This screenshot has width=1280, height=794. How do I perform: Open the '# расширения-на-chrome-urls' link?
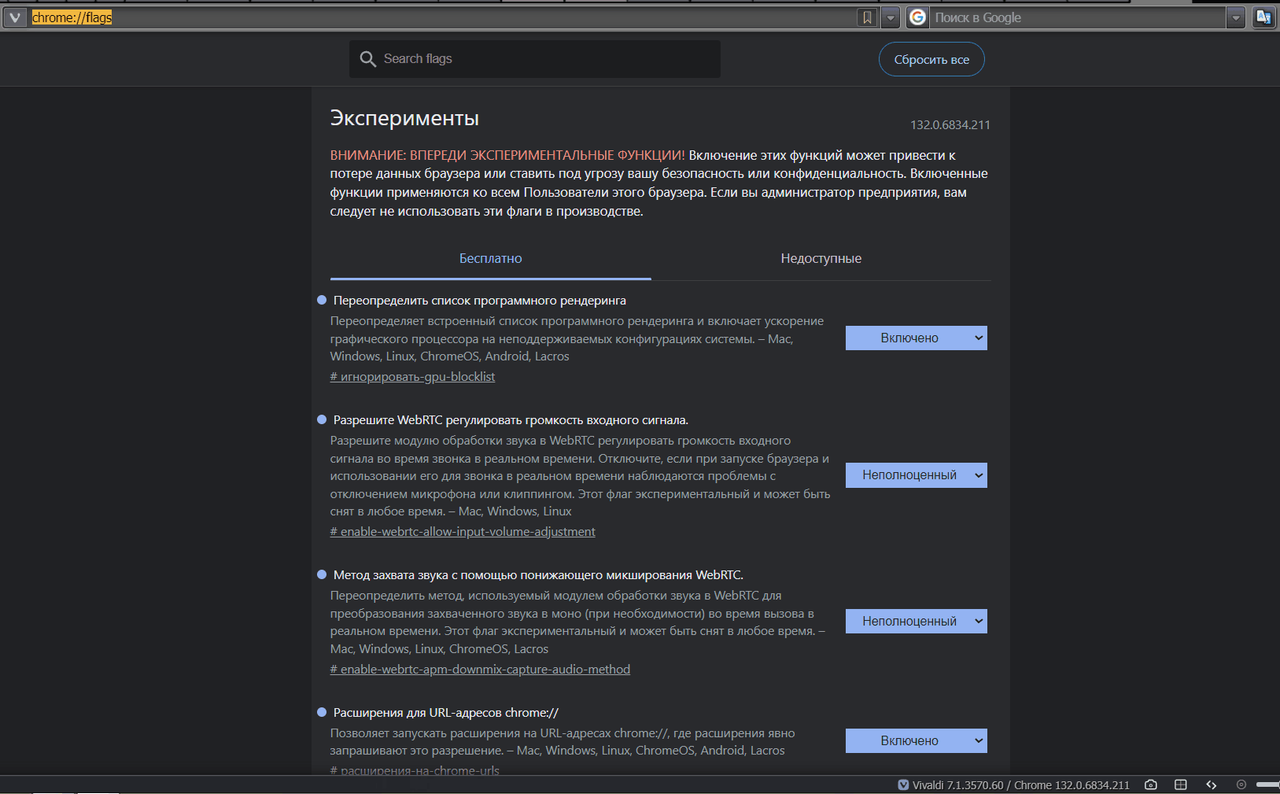(x=415, y=771)
